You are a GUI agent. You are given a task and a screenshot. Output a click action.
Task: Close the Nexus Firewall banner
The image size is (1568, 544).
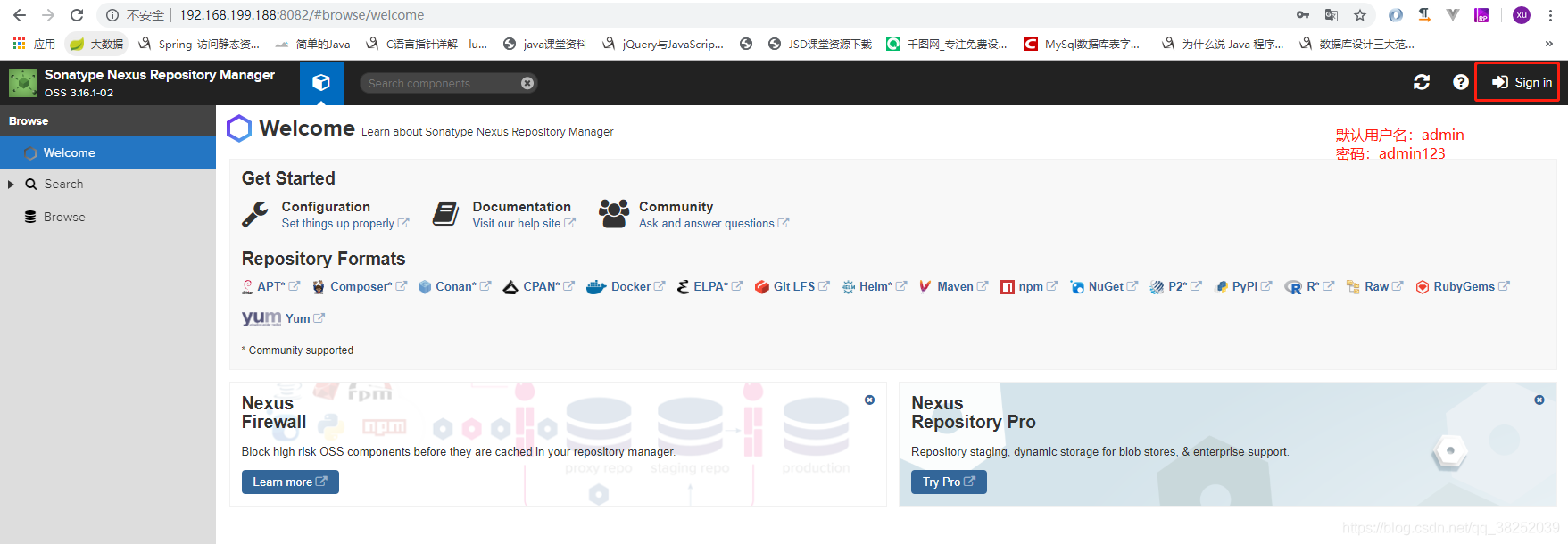(869, 400)
